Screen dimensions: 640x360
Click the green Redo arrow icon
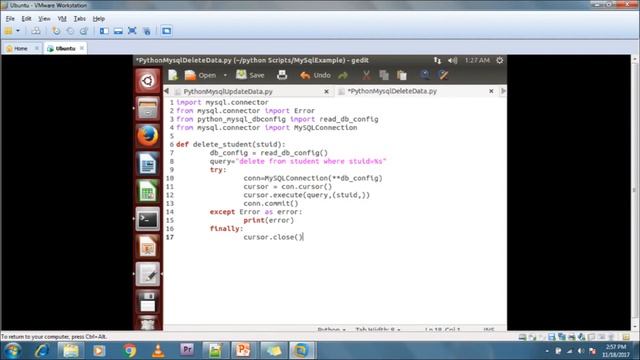point(343,76)
